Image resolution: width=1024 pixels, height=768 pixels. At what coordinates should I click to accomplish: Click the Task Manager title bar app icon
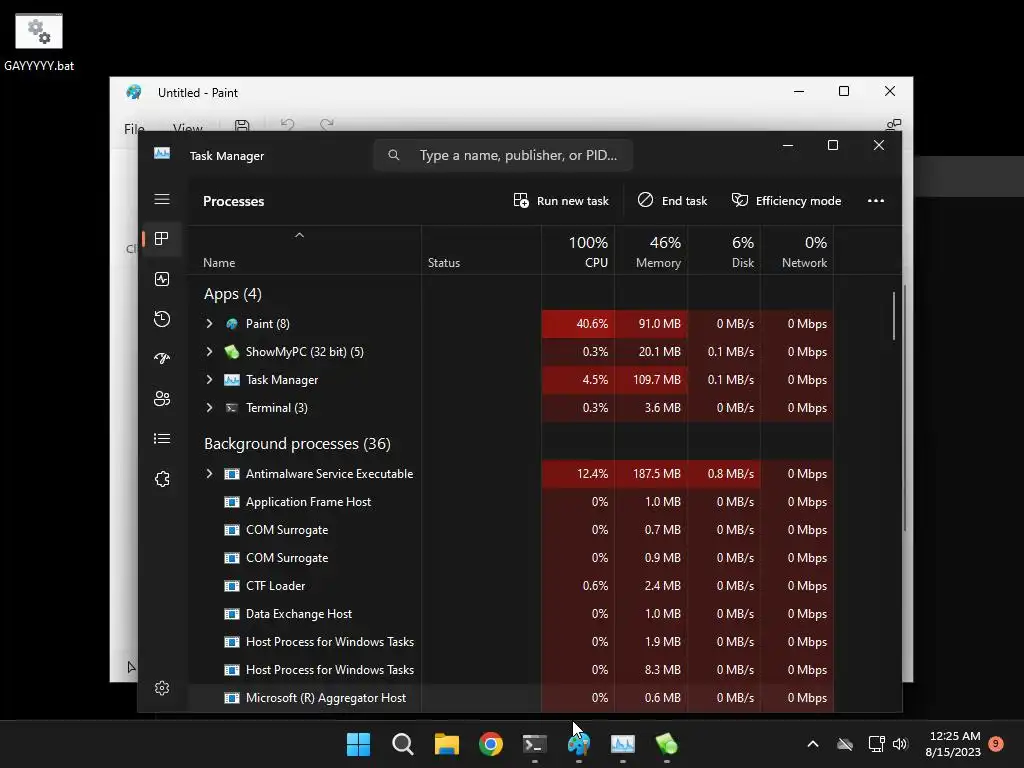point(162,153)
